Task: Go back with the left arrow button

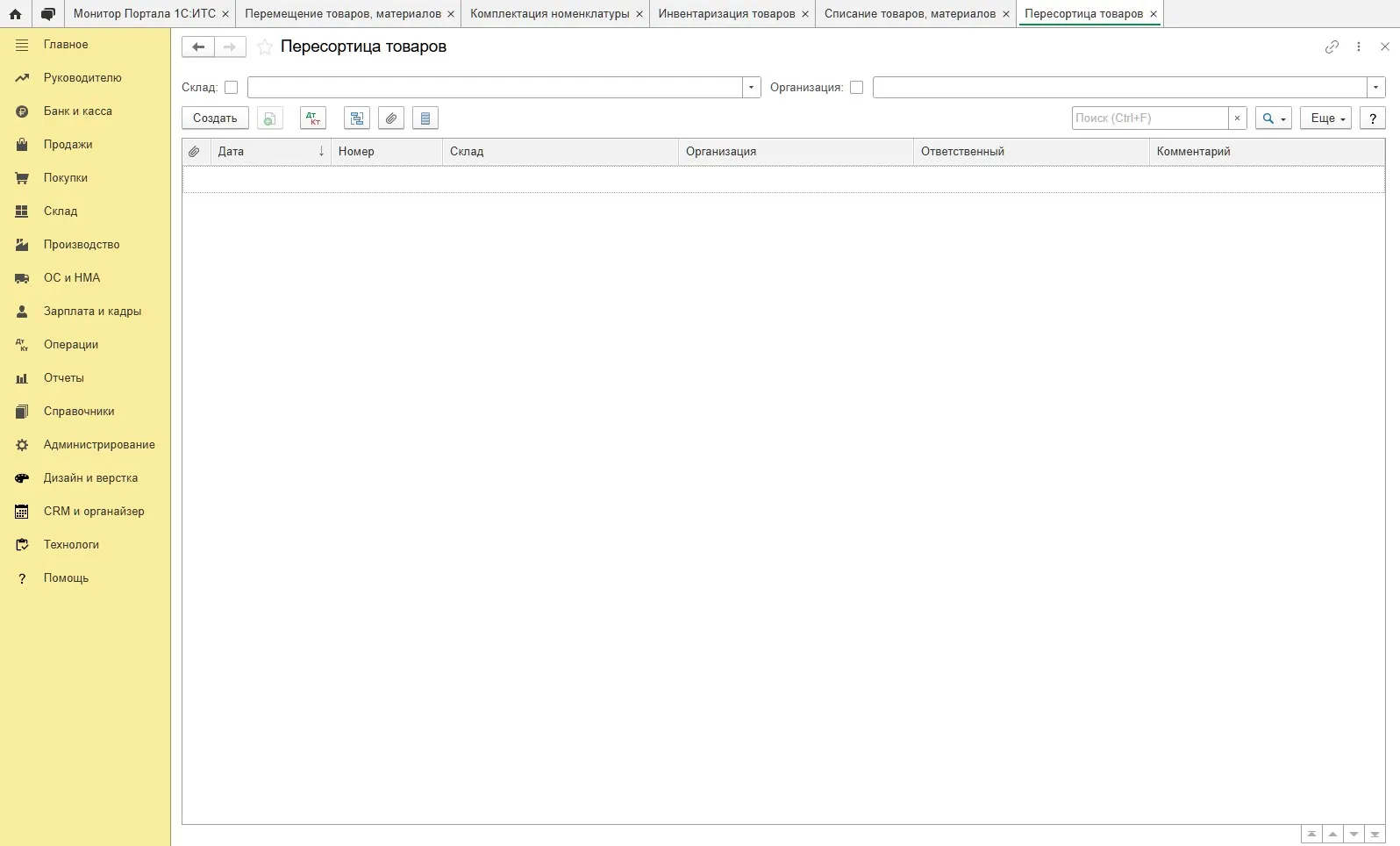Action: pos(198,47)
